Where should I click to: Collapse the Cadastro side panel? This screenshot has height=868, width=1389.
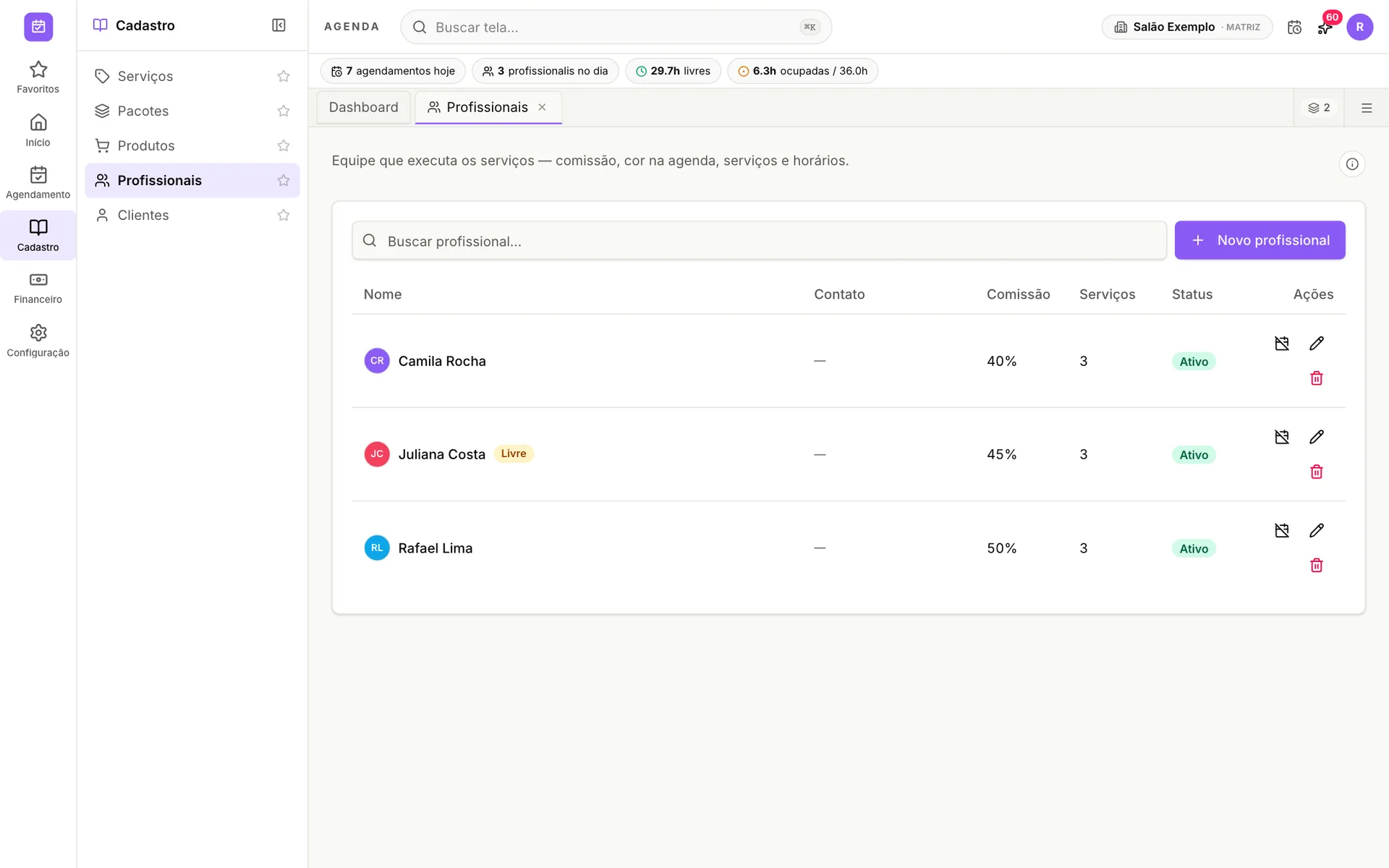pyautogui.click(x=279, y=25)
